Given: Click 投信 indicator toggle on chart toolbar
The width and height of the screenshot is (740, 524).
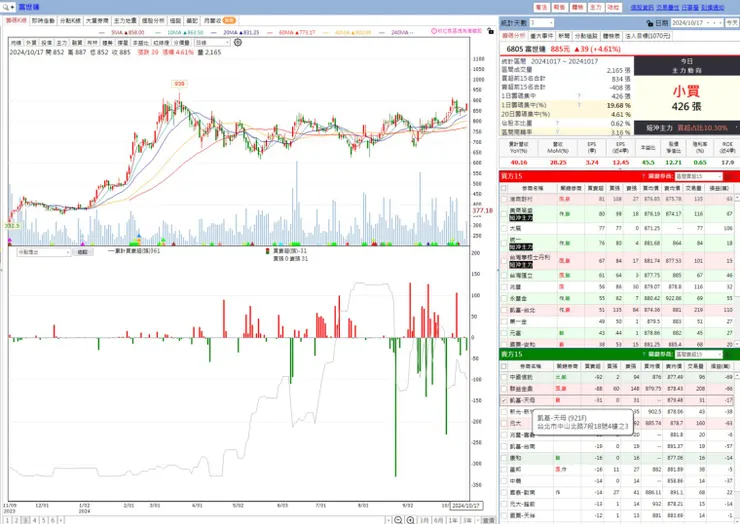Looking at the screenshot, I should [46, 42].
